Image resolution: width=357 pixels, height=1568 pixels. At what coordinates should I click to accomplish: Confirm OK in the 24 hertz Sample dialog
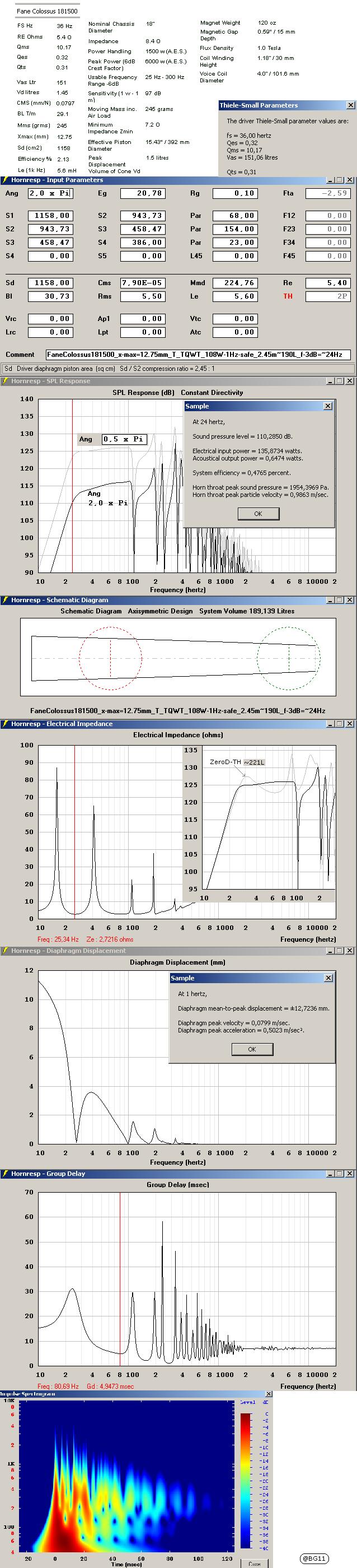coord(258,514)
